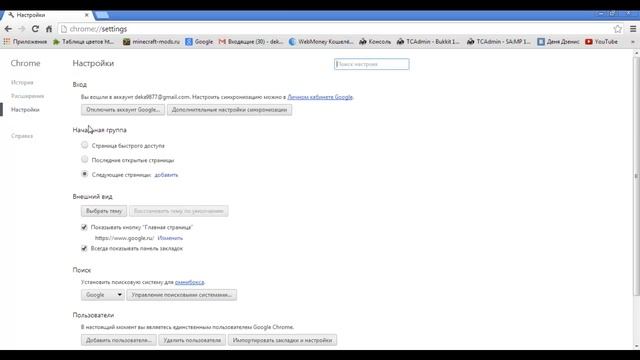Image resolution: width=640 pixels, height=360 pixels.
Task: Open the YouTube bookmark
Action: click(x=601, y=42)
